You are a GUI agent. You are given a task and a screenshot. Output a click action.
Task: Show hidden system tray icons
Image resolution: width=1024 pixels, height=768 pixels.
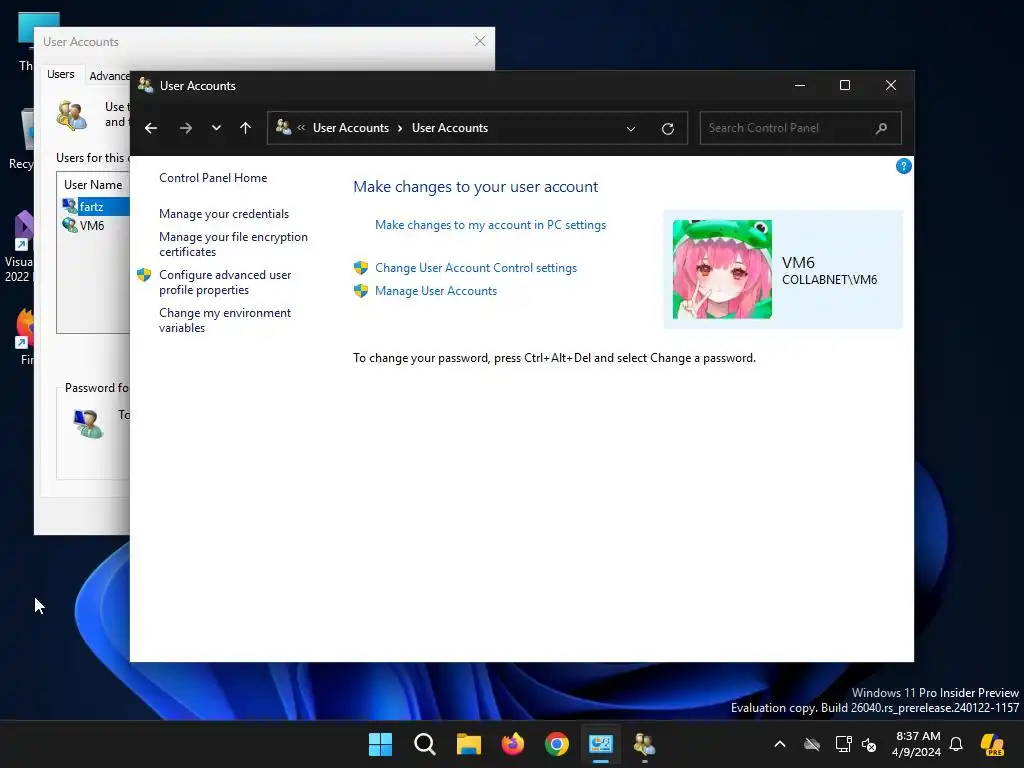coord(780,744)
